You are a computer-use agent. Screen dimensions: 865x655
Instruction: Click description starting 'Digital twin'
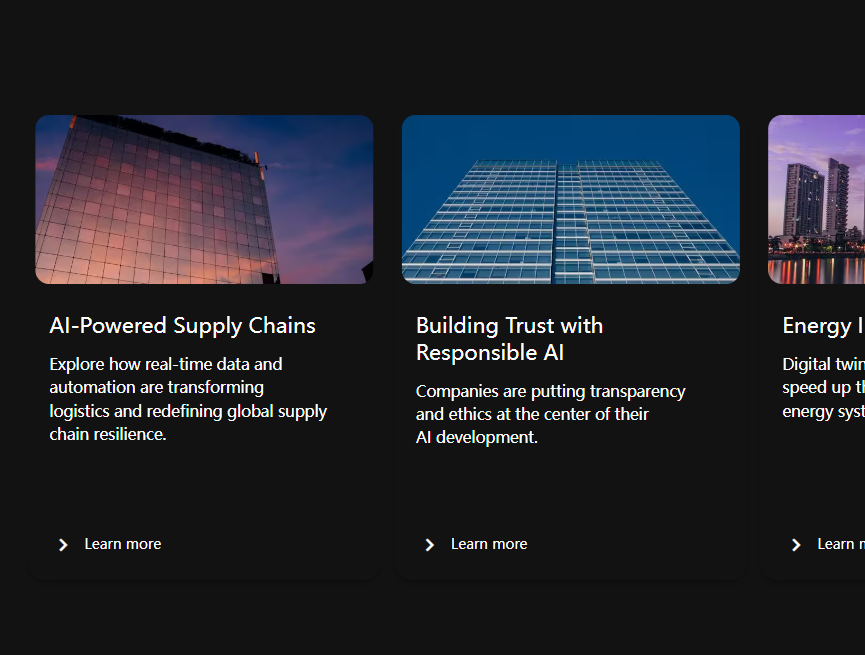[824, 387]
